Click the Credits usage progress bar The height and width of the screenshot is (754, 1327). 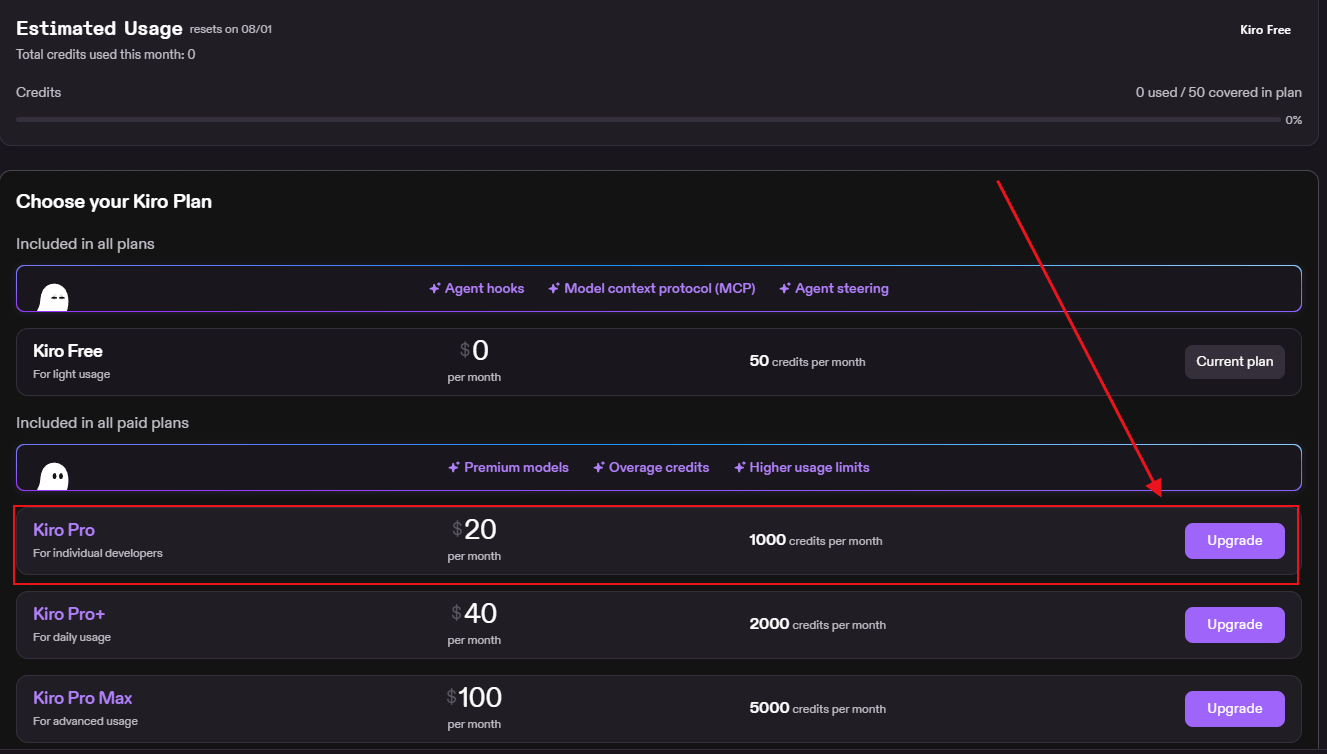tap(648, 120)
